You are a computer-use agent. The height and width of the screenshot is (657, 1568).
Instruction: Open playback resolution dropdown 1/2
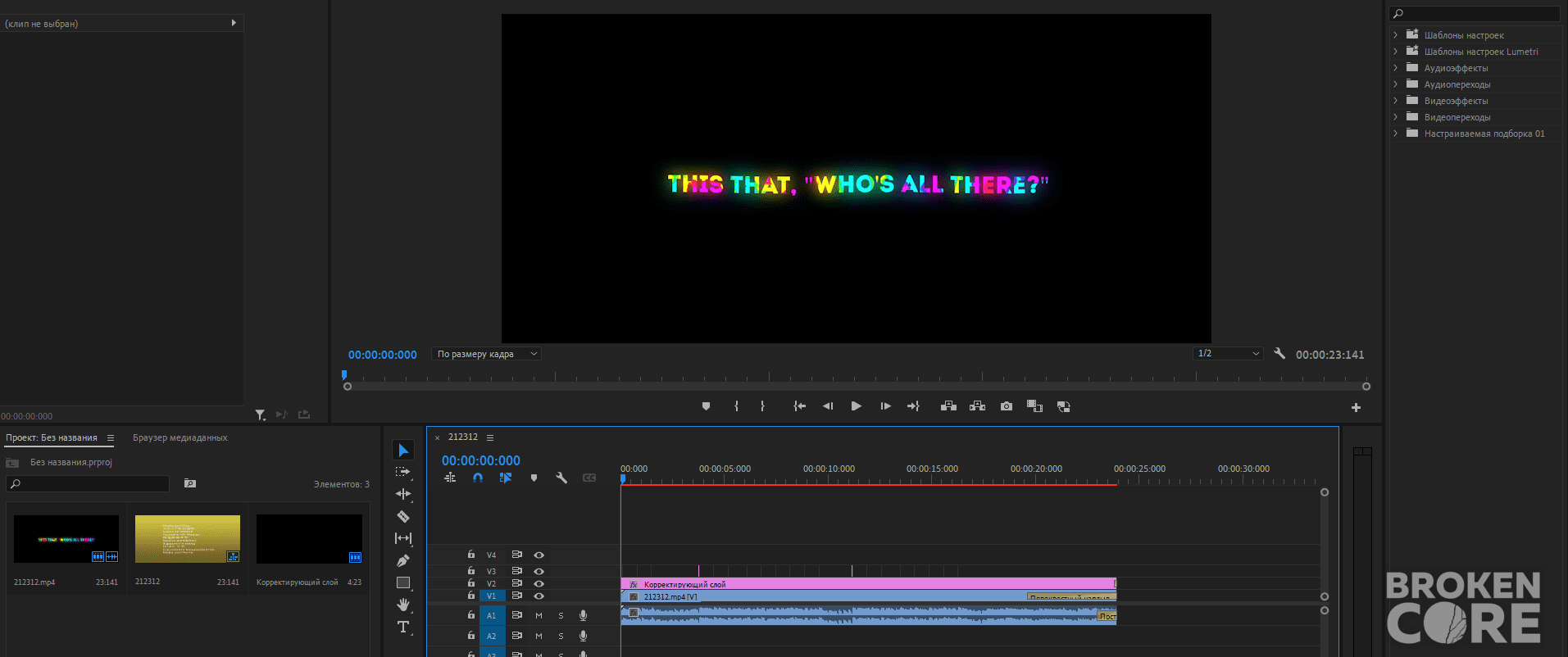pyautogui.click(x=1228, y=353)
